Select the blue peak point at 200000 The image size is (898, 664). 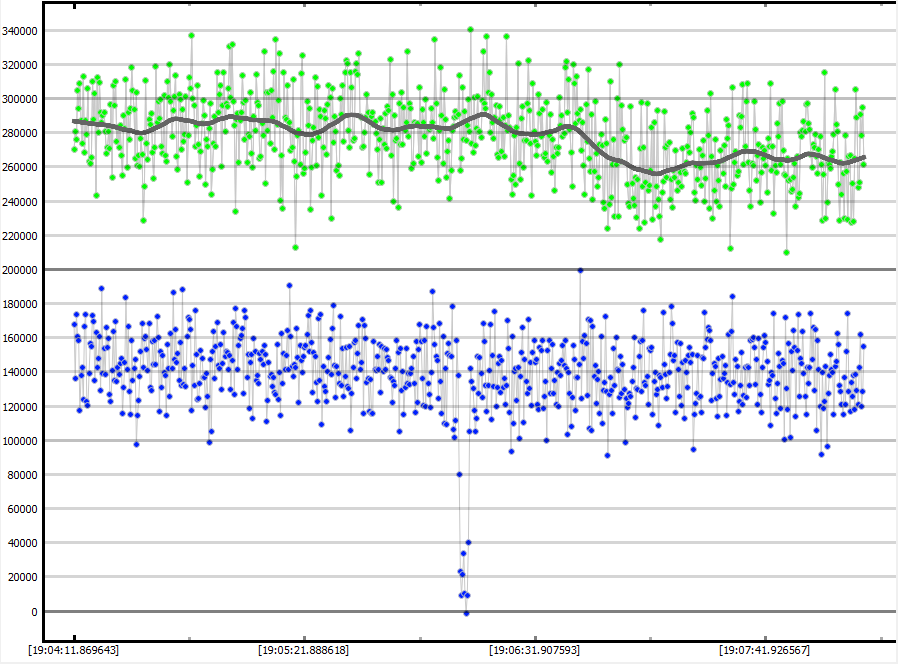coord(580,270)
